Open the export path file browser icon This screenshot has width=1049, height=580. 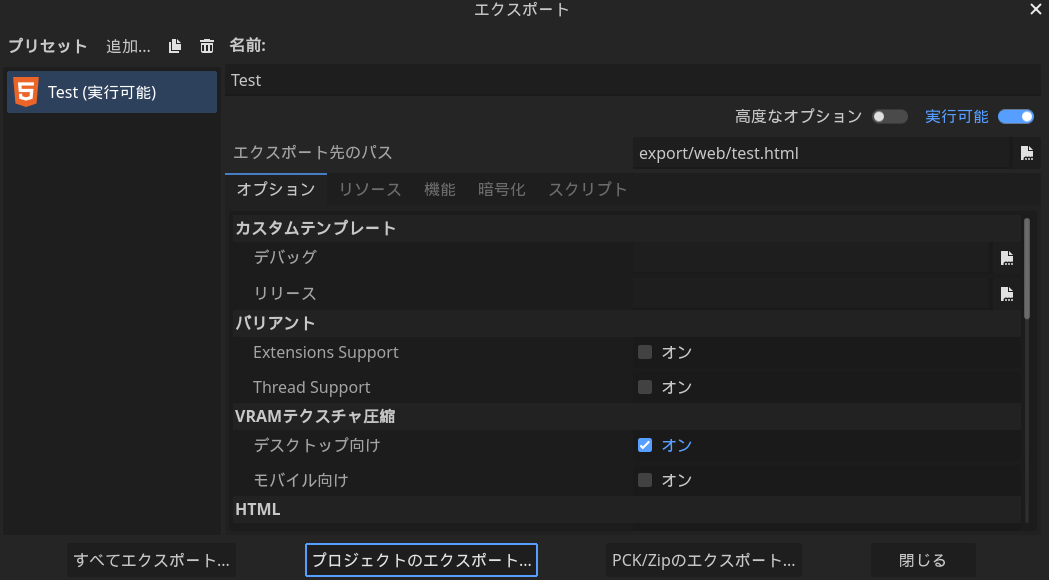coord(1026,153)
